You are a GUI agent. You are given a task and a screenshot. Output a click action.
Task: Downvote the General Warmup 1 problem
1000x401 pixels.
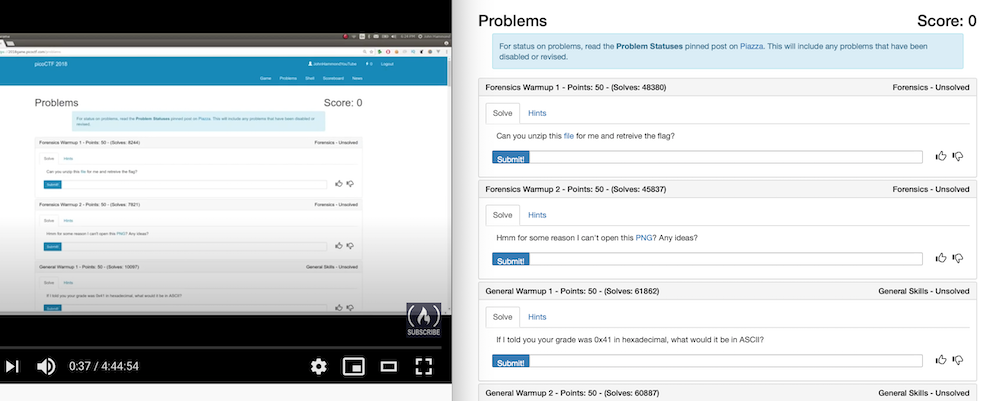coord(957,360)
